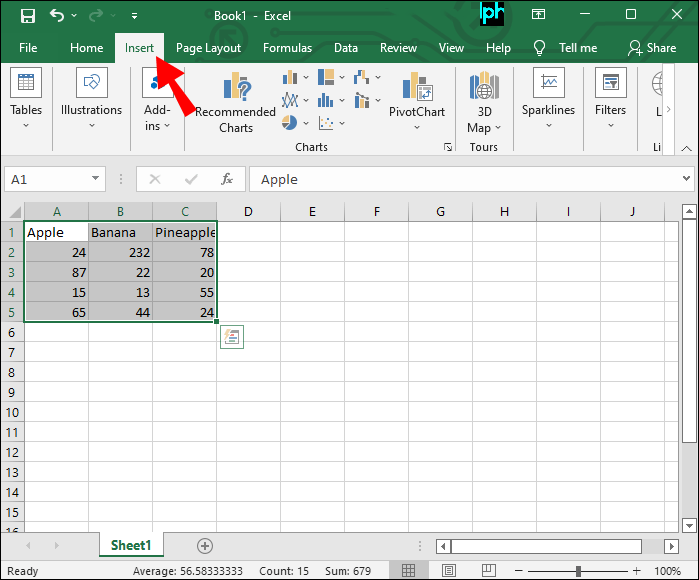Viewport: 699px width, 580px height.
Task: Expand the Filters dropdown
Action: coord(610,102)
